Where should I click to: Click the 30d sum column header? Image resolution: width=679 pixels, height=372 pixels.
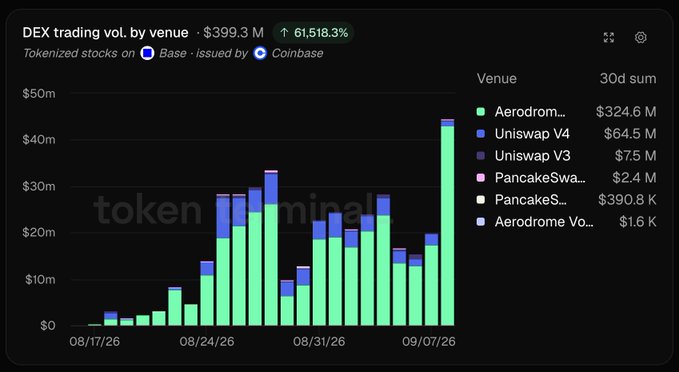pos(628,79)
